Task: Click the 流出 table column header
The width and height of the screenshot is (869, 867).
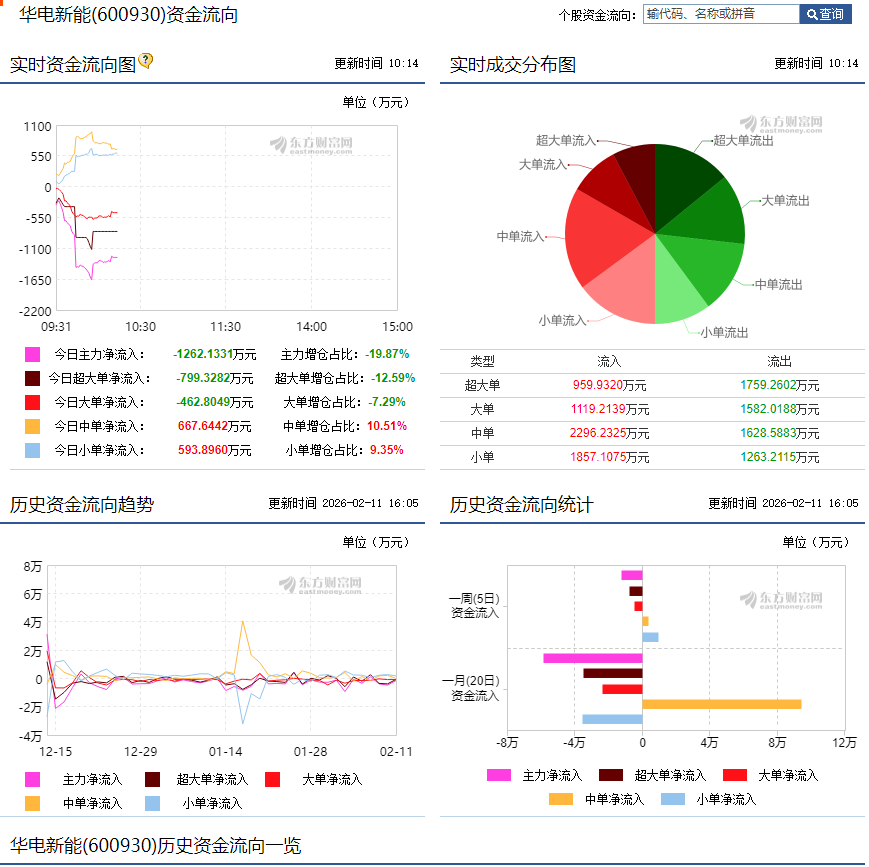Action: (x=779, y=361)
